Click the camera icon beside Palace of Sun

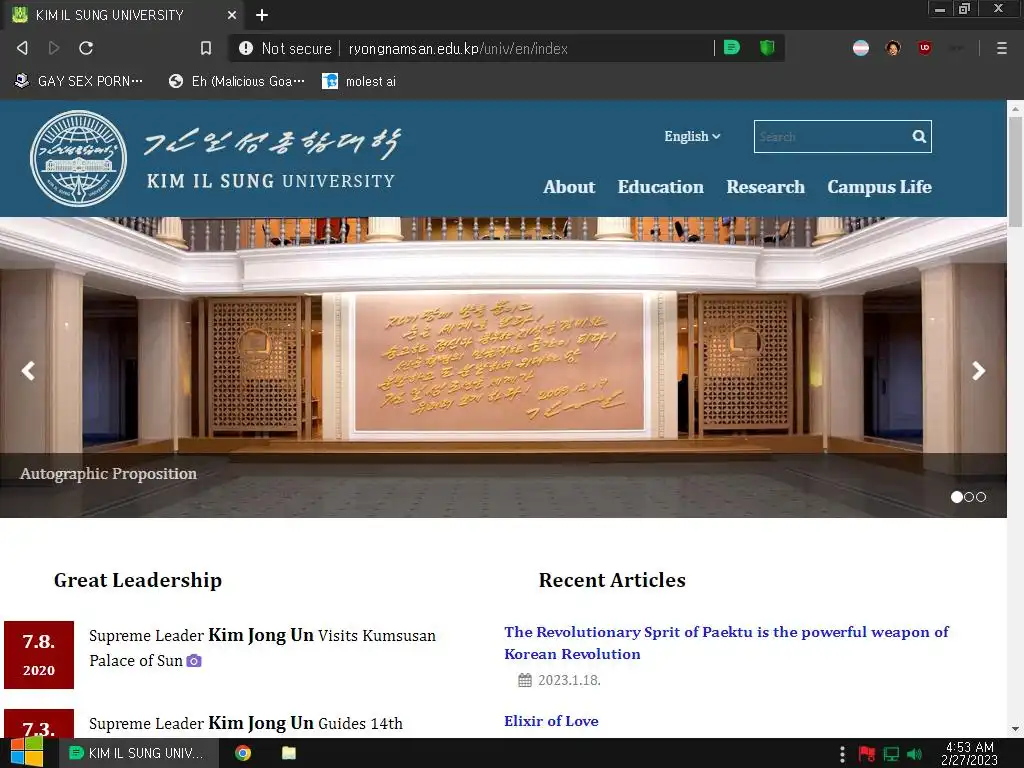pos(194,661)
